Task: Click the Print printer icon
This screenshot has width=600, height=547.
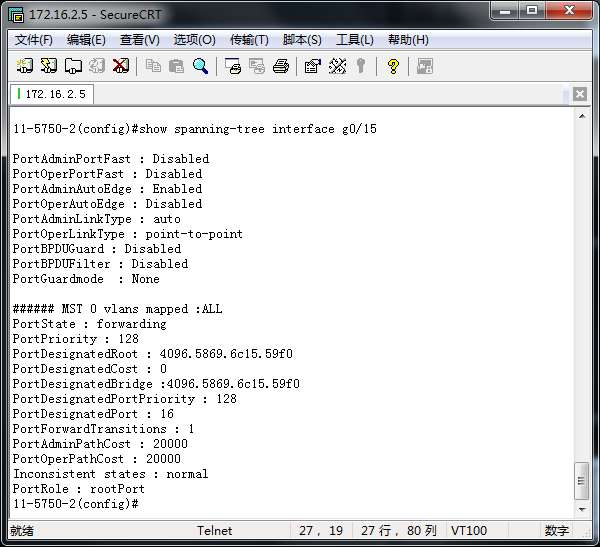Action: pos(281,66)
